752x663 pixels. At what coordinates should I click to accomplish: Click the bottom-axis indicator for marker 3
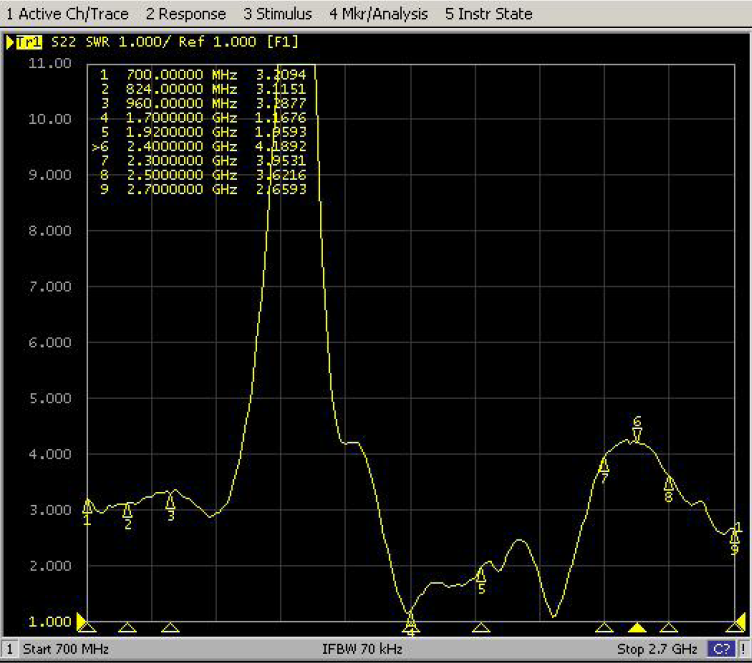170,628
